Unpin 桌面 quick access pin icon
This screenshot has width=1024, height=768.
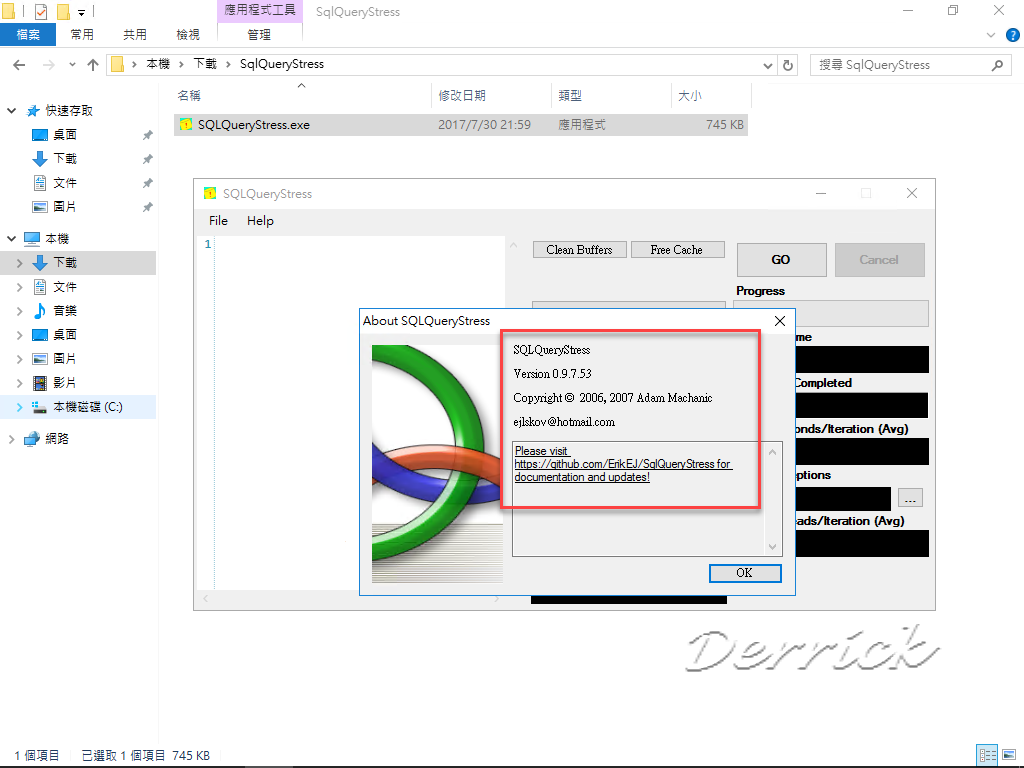pyautogui.click(x=148, y=135)
